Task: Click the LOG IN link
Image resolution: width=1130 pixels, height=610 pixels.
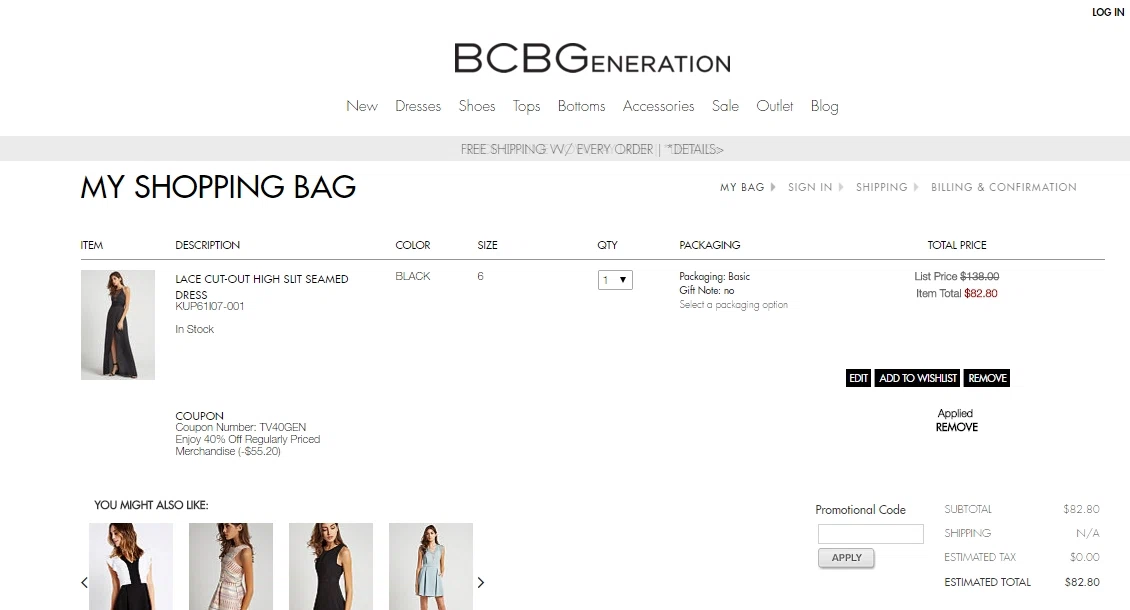Action: click(1108, 12)
